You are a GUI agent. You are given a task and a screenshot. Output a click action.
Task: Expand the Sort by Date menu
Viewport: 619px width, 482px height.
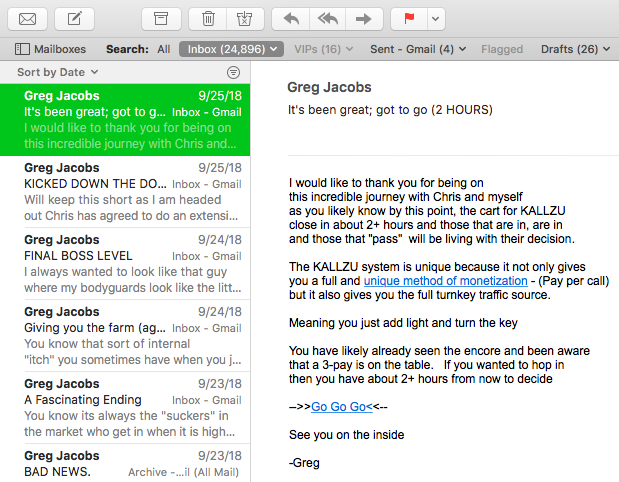click(57, 72)
